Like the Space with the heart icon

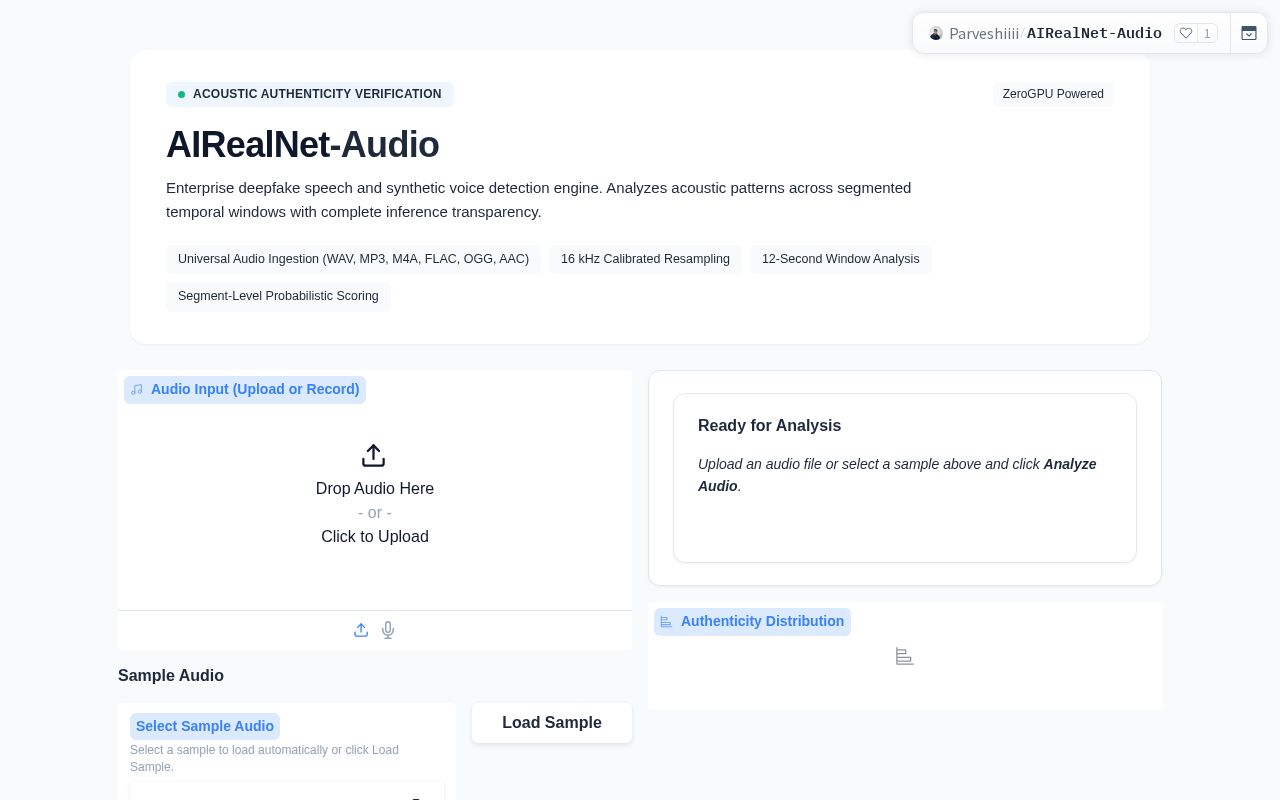pos(1186,33)
